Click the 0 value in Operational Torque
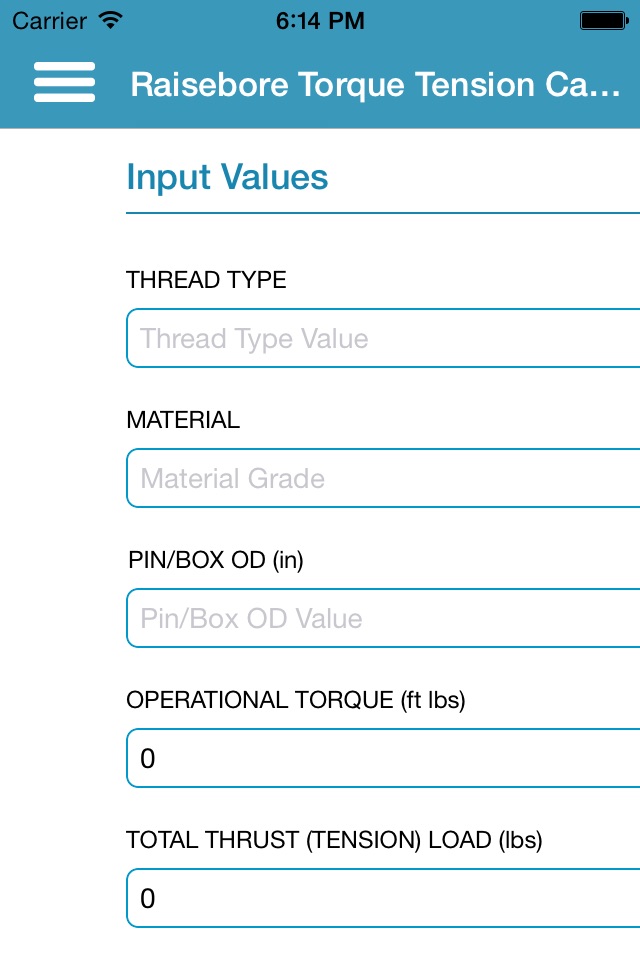Viewport: 640px width, 960px height. [148, 759]
